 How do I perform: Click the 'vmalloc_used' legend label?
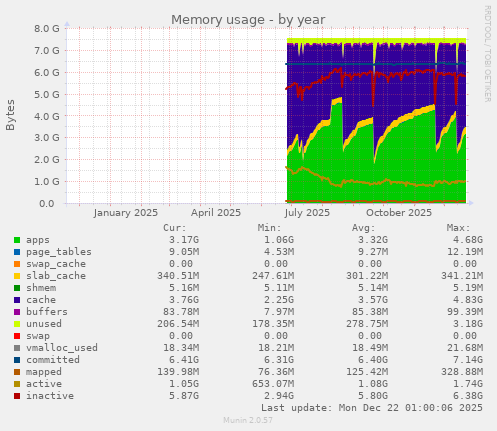coord(62,348)
